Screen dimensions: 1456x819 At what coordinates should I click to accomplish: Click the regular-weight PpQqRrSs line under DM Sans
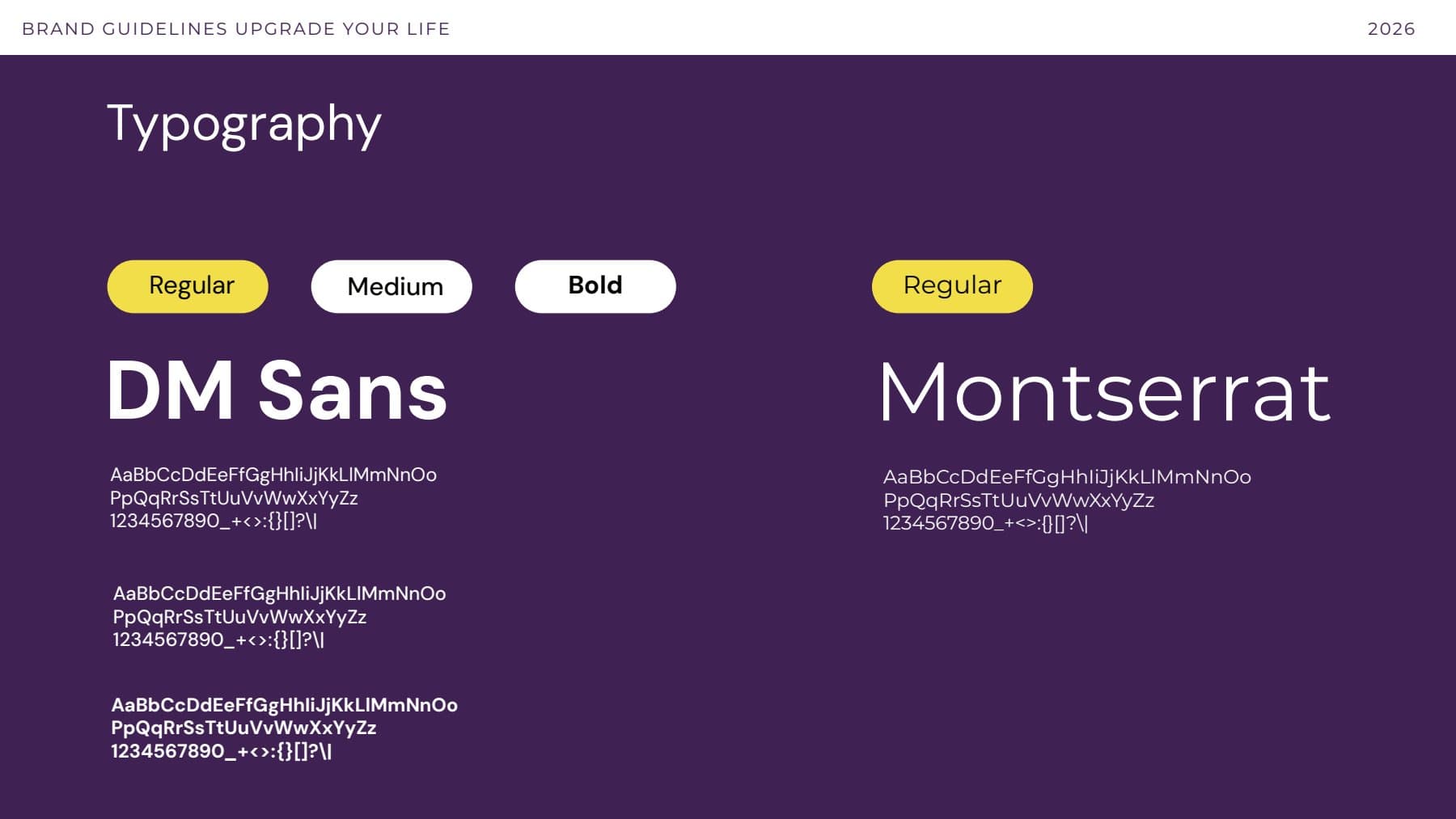(234, 498)
